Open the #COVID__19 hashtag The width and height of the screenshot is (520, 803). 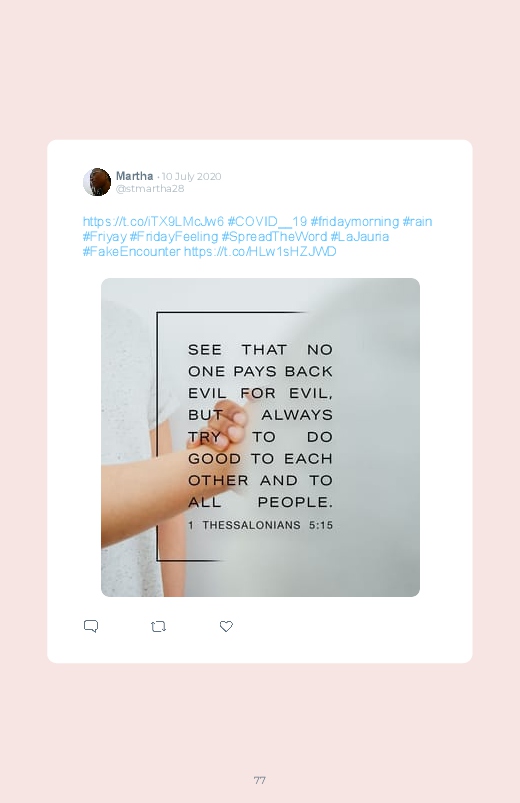coord(267,221)
